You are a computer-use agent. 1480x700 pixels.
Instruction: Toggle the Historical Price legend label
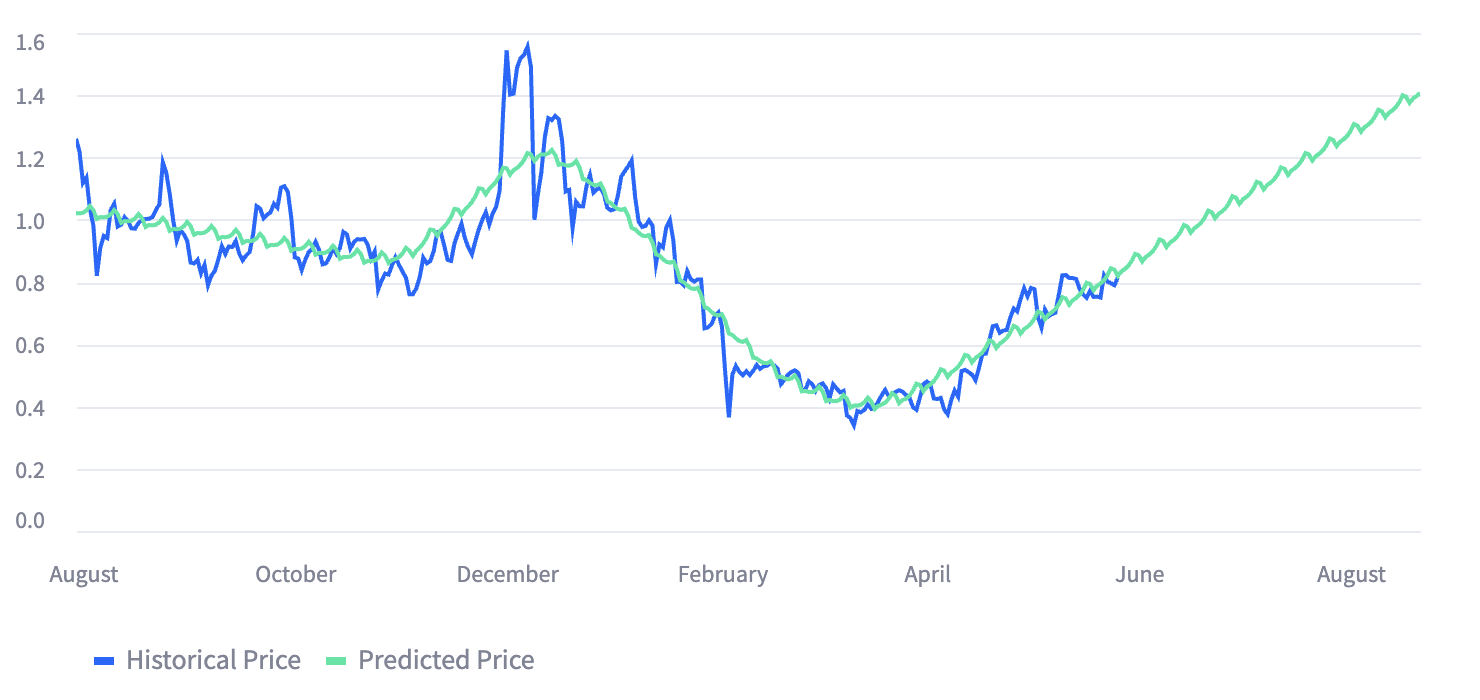tap(213, 660)
